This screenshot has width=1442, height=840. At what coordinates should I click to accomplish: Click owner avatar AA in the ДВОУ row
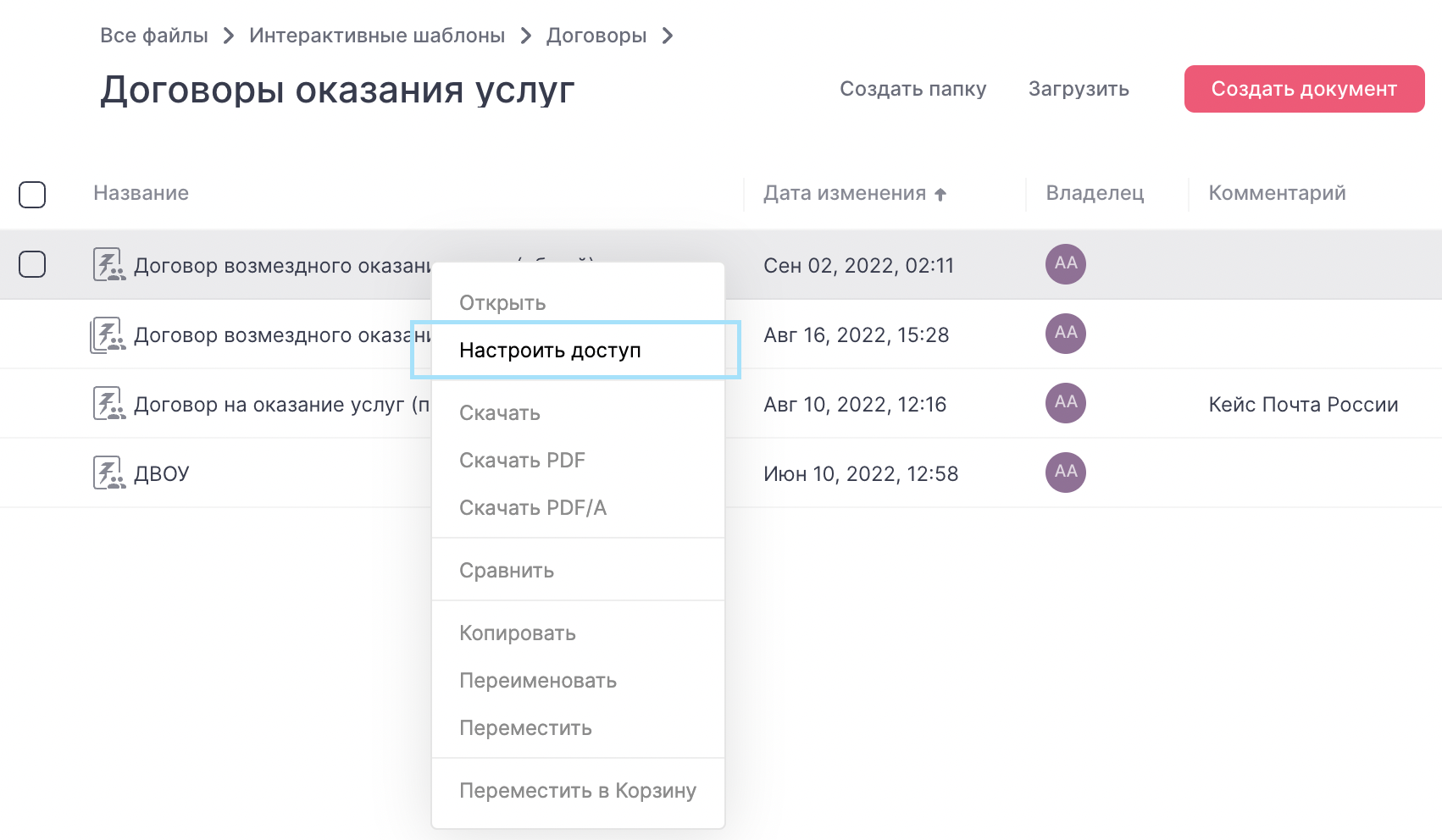(1065, 472)
